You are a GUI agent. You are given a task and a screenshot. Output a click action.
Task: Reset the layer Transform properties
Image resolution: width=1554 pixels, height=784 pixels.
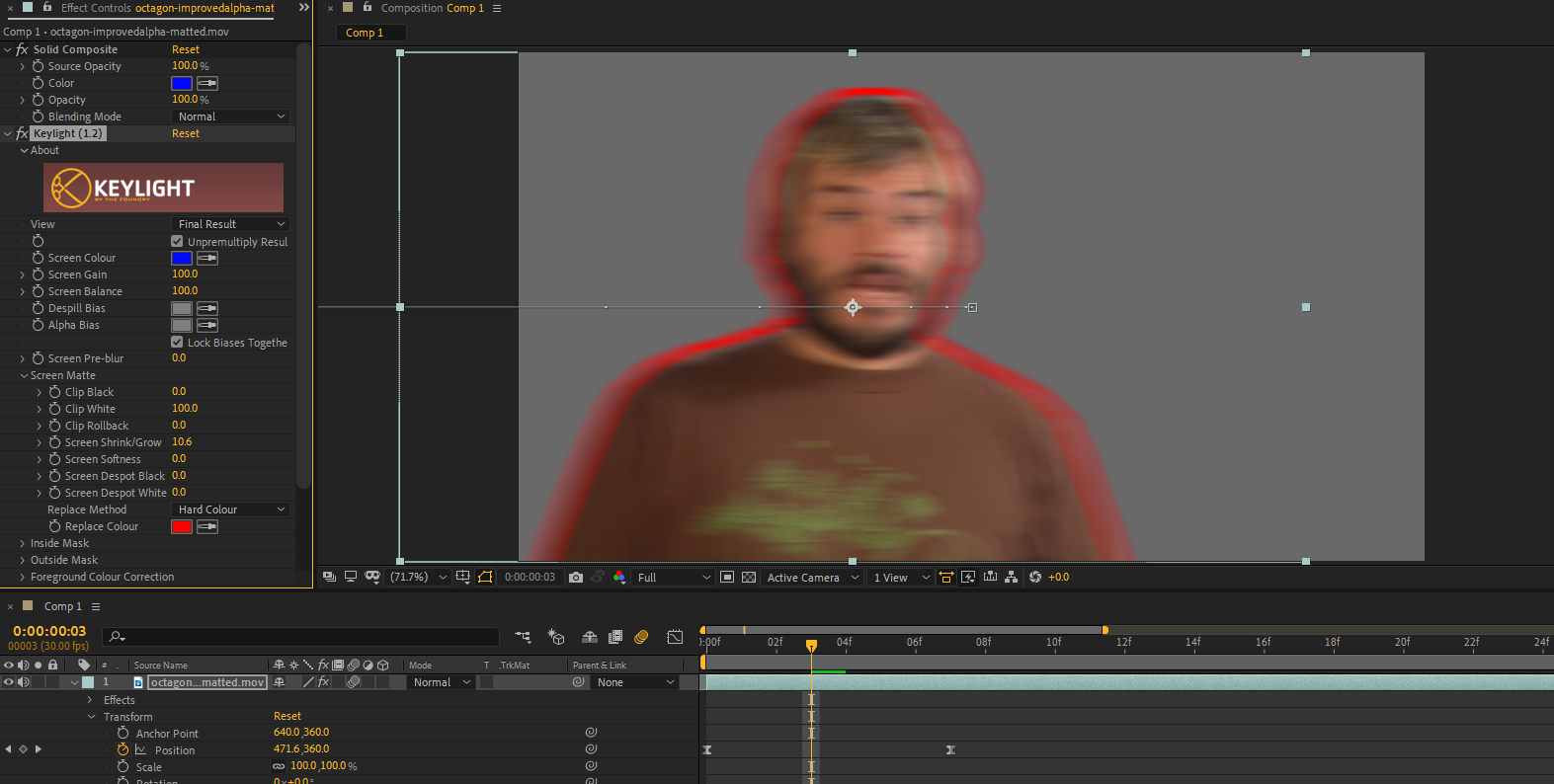click(x=287, y=716)
